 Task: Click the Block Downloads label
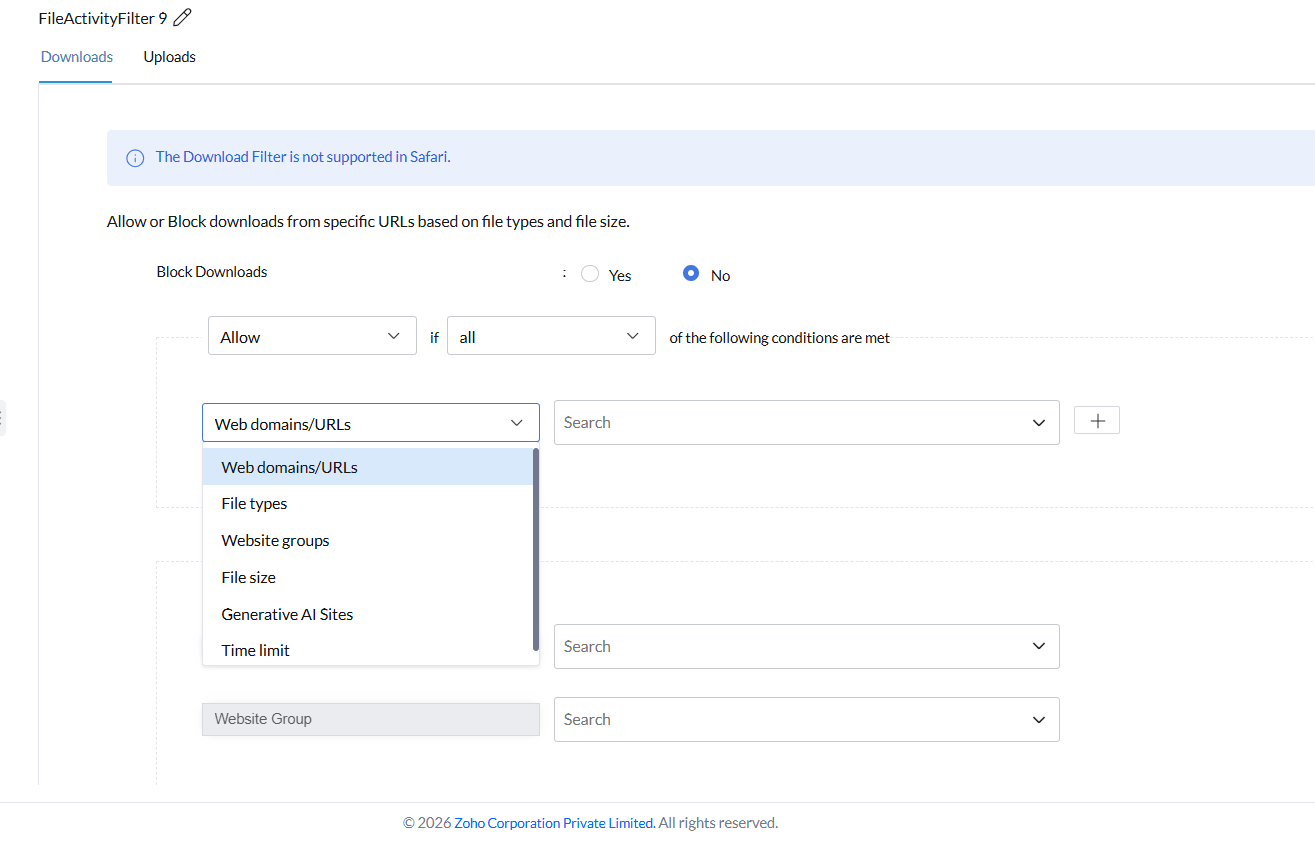click(x=212, y=272)
